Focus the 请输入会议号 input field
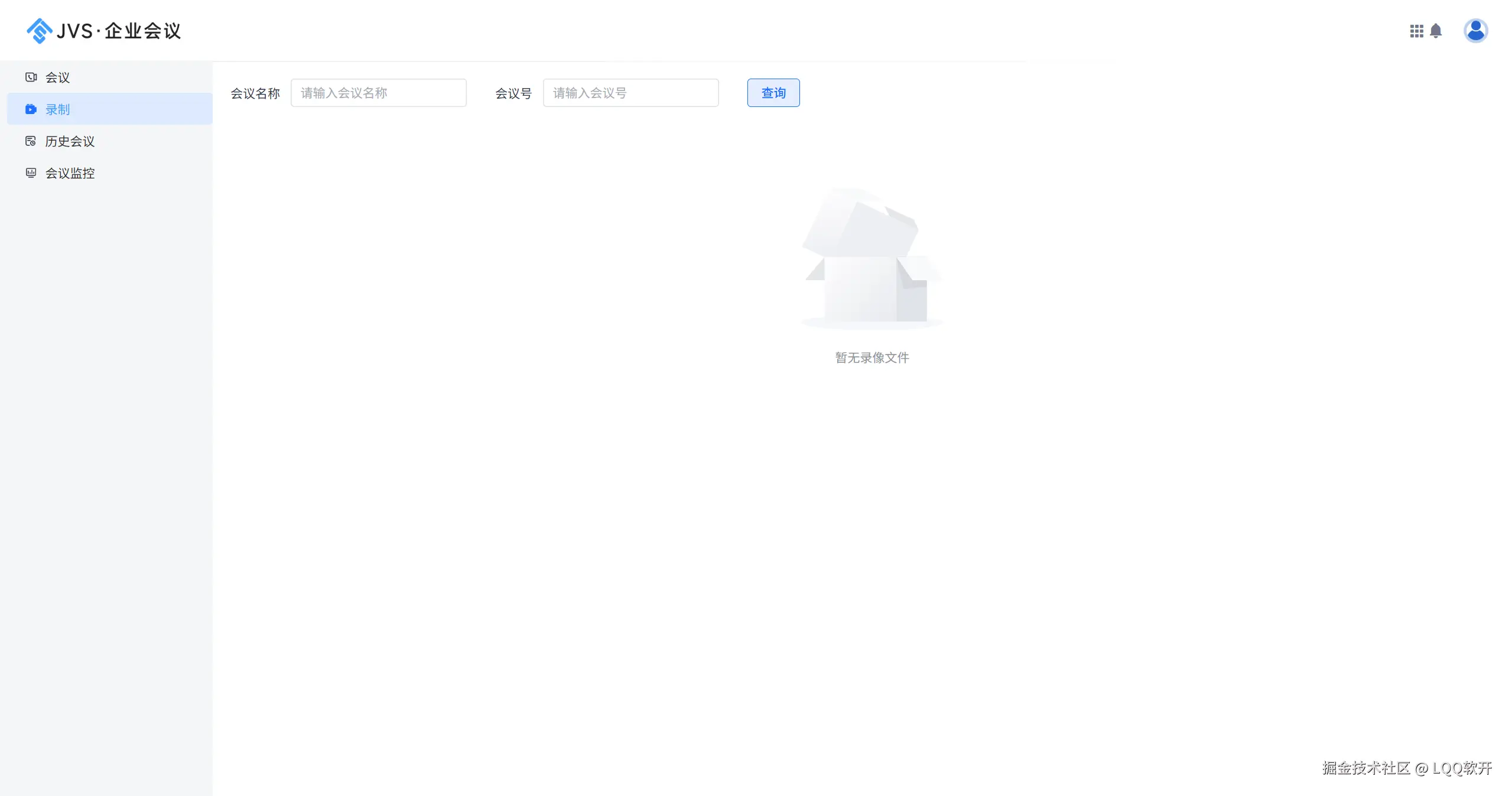 coord(630,93)
